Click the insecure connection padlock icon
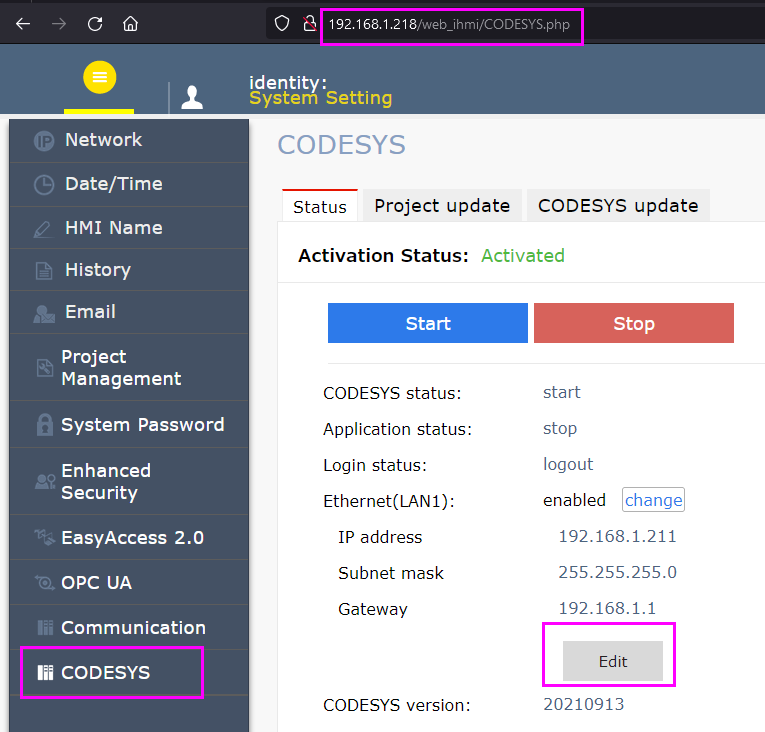765x732 pixels. pos(309,23)
